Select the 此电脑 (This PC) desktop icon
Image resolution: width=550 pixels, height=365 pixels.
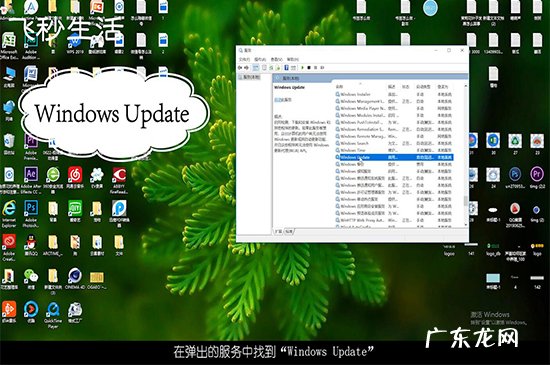9,77
